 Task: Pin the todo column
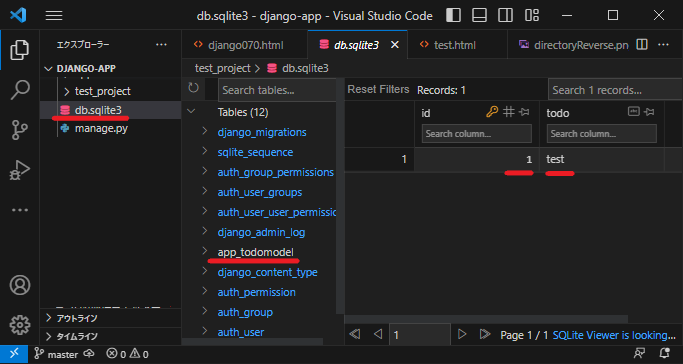649,112
